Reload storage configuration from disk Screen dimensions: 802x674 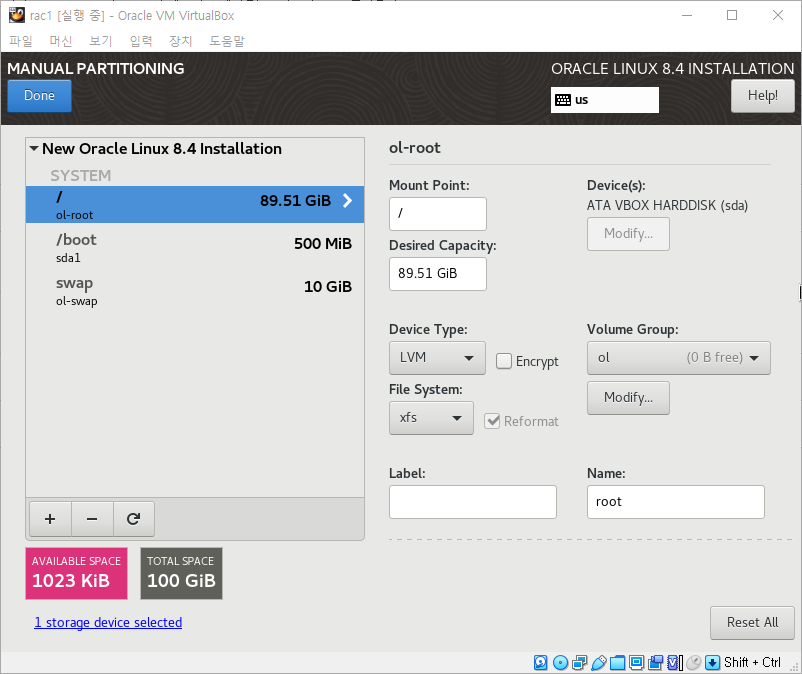point(133,519)
